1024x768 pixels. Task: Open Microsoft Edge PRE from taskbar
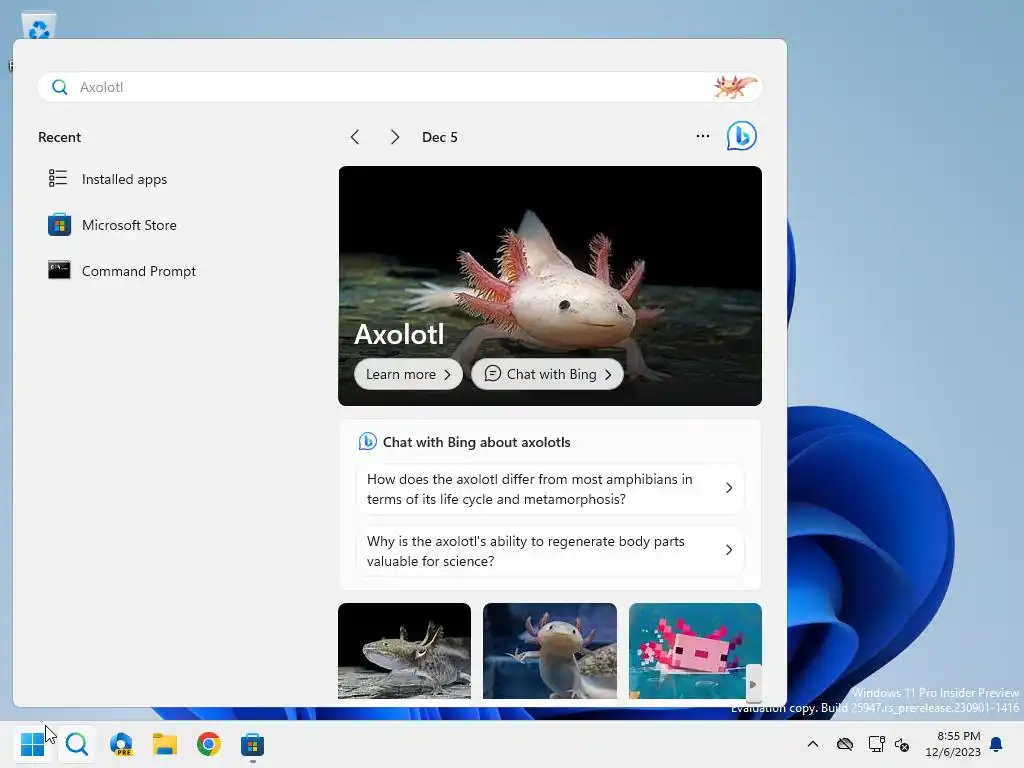click(121, 744)
